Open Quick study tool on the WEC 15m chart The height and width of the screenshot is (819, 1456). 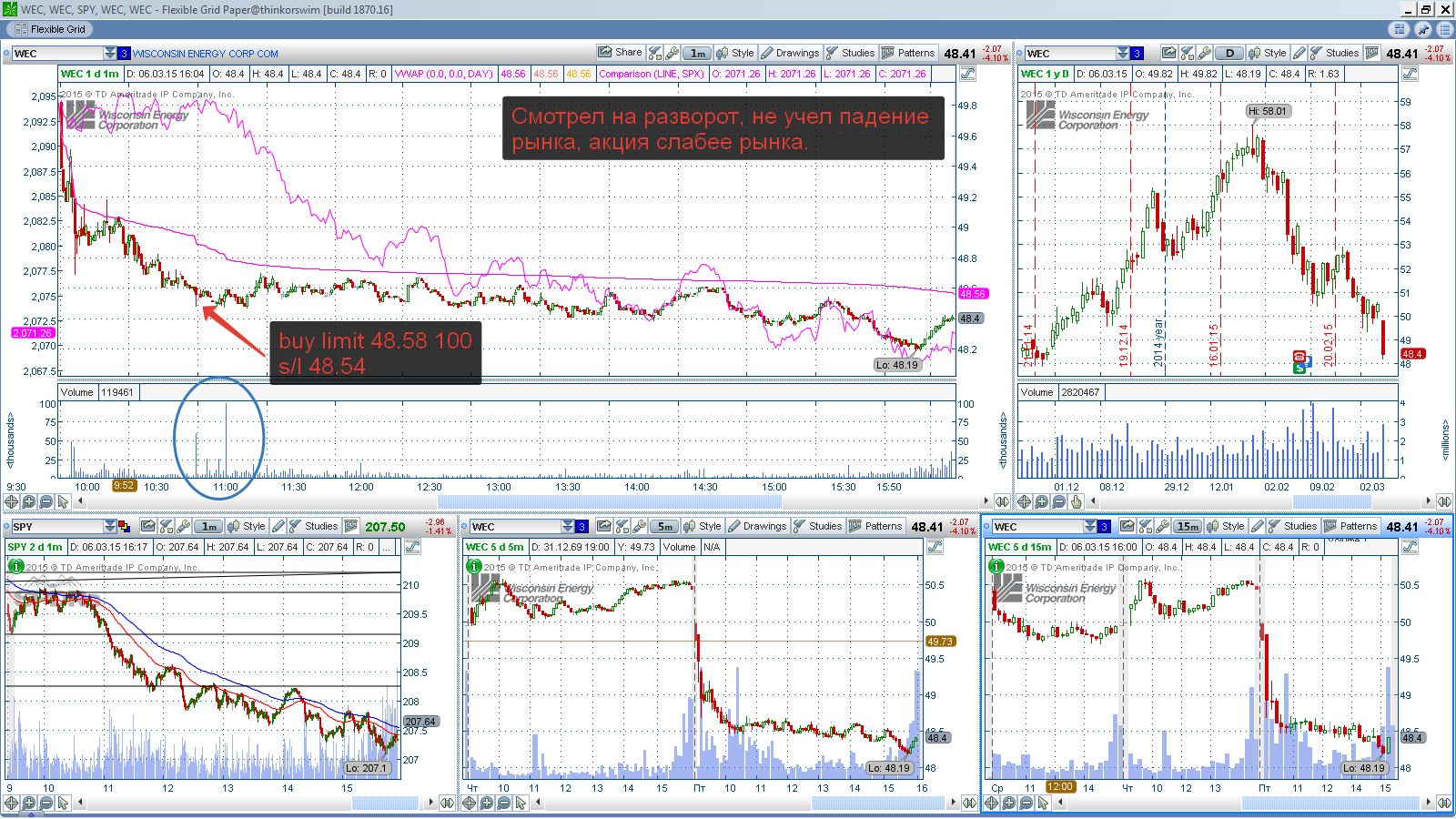[x=1145, y=526]
